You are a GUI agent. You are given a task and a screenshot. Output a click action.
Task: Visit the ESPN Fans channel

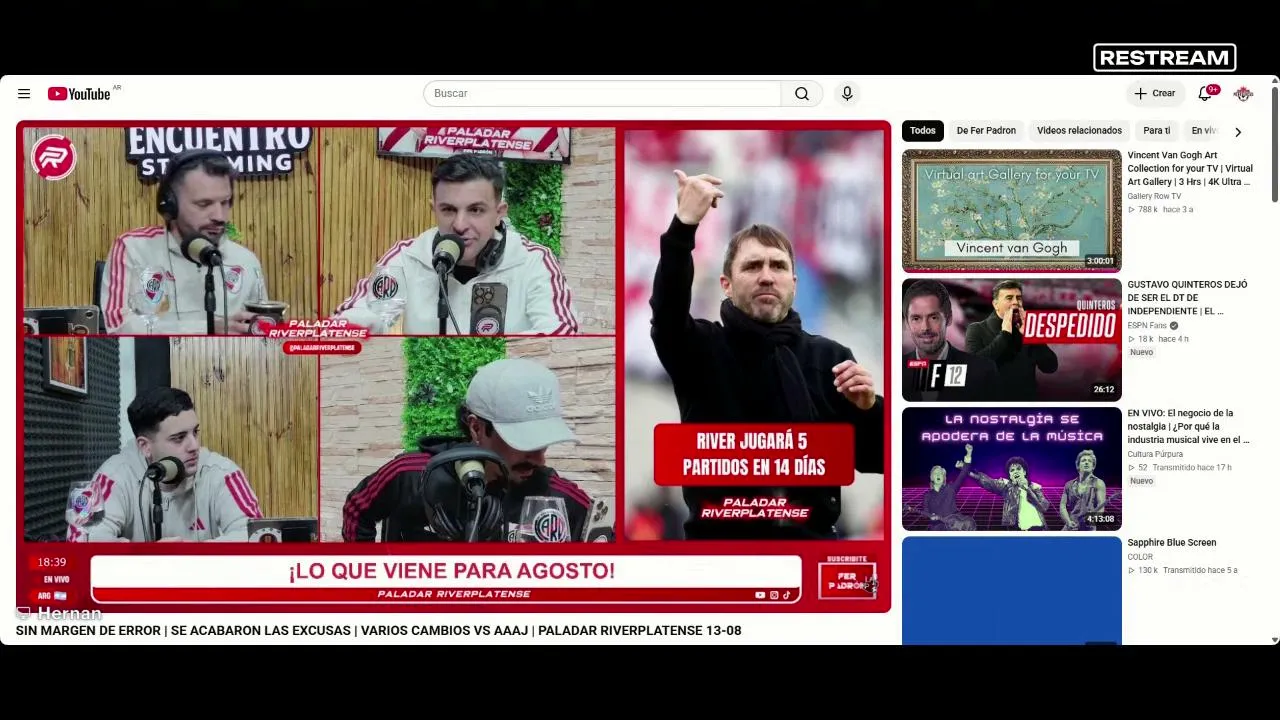pyautogui.click(x=1147, y=326)
